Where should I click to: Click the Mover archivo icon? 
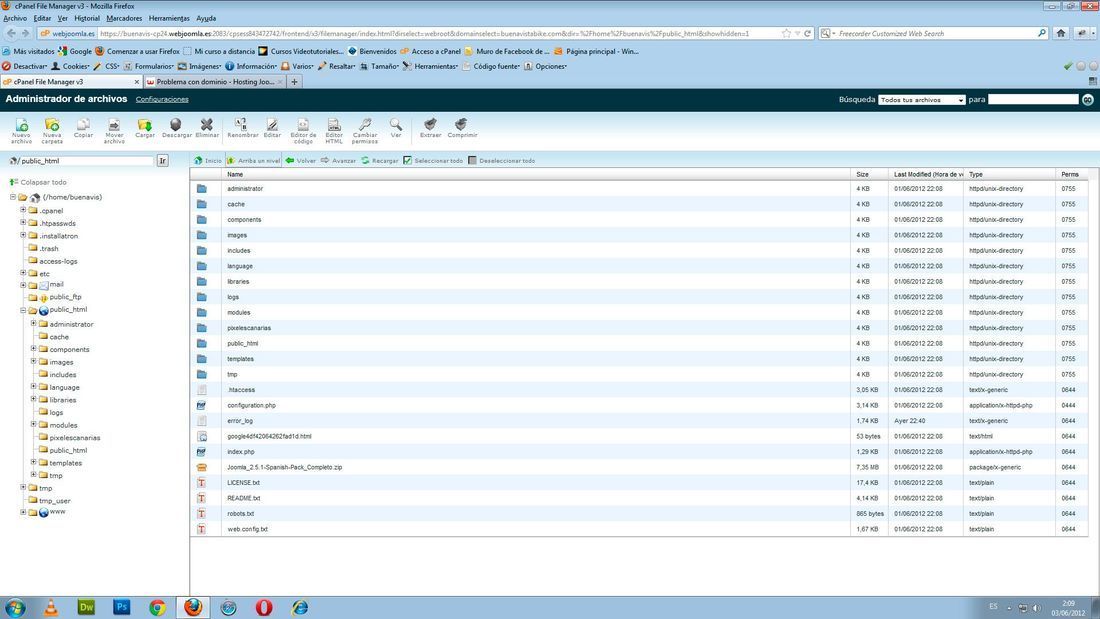click(x=114, y=131)
